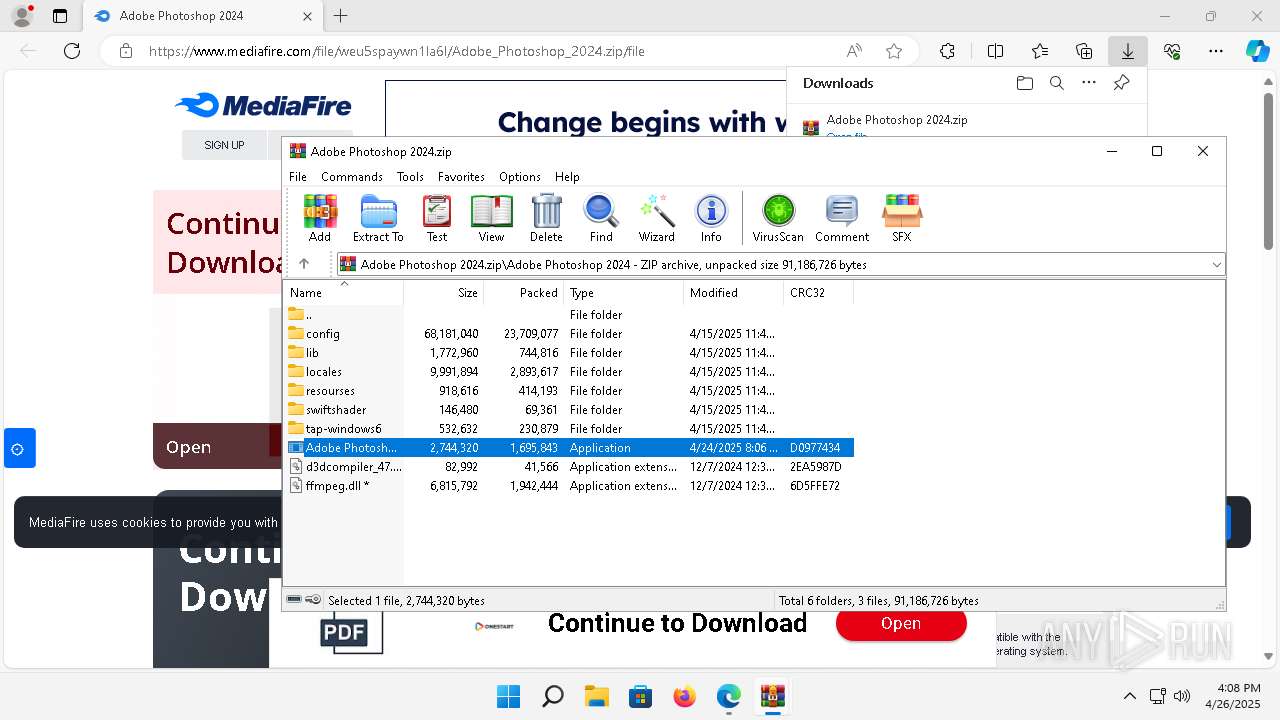The height and width of the screenshot is (720, 1280).
Task: Go up one folder level arrow
Action: tap(304, 264)
